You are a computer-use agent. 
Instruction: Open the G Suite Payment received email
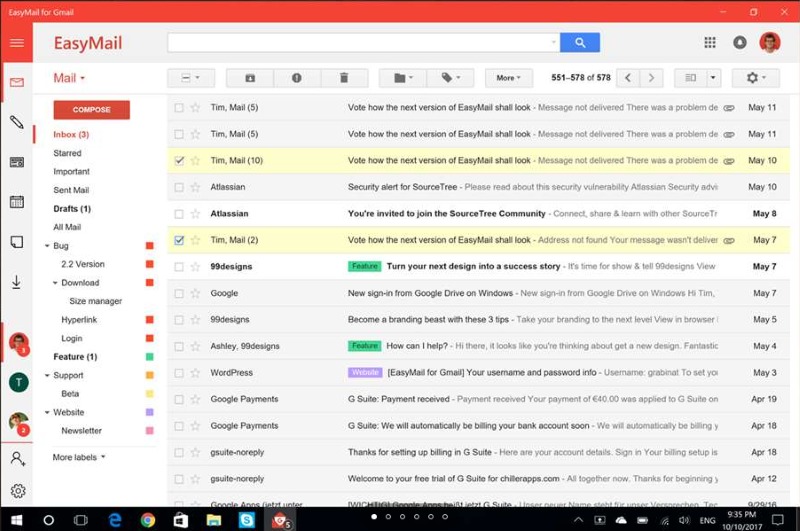[479, 399]
